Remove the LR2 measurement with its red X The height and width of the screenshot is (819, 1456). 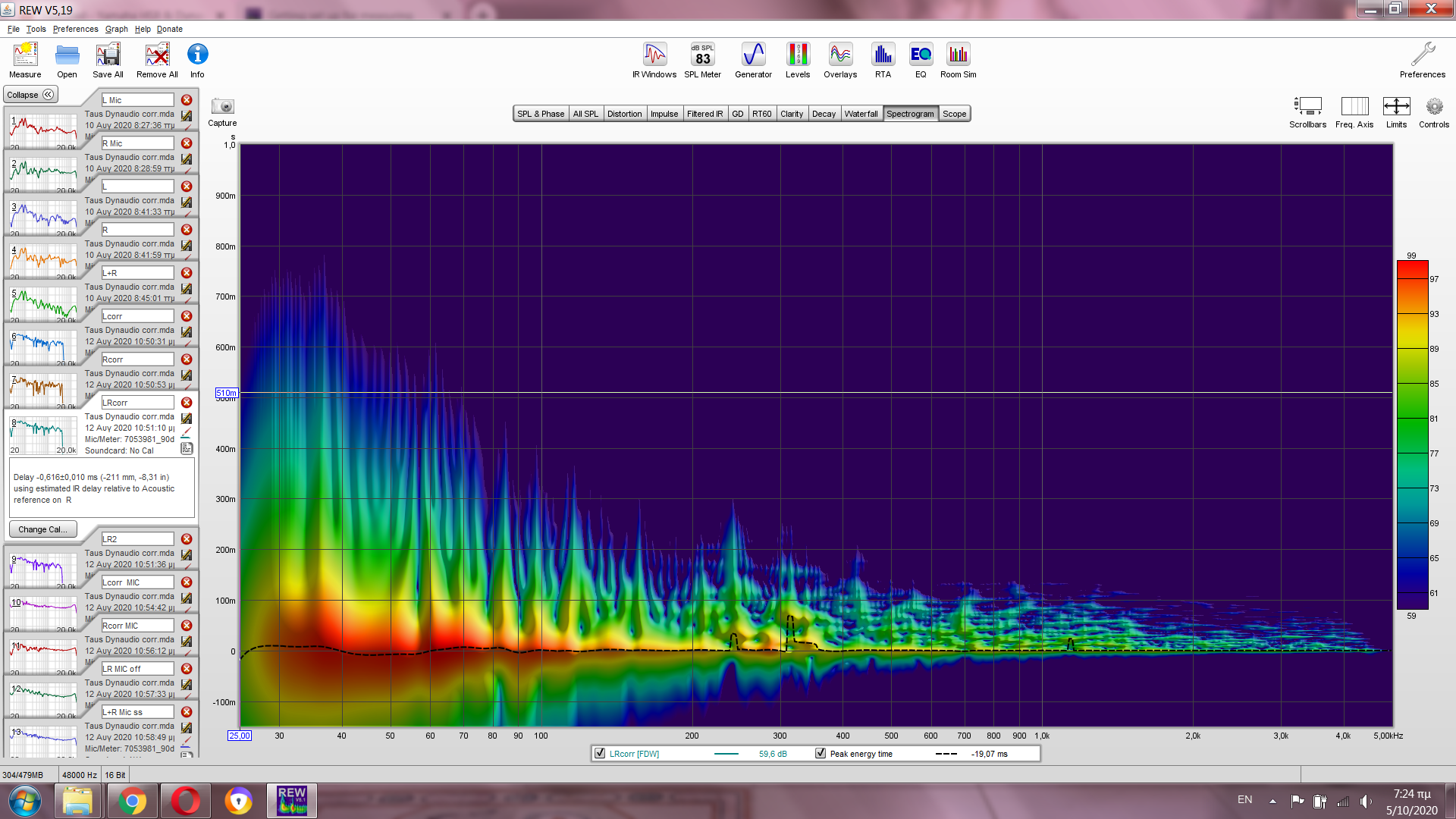(x=187, y=539)
